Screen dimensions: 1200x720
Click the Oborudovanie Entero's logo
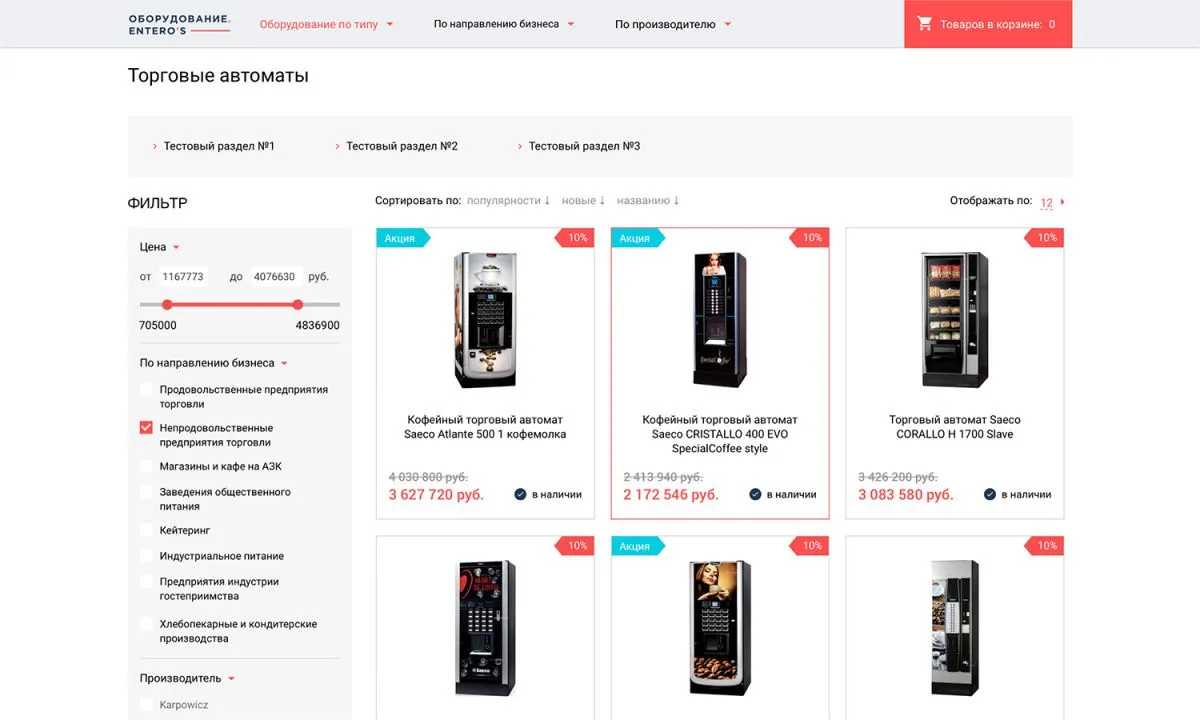[x=179, y=25]
